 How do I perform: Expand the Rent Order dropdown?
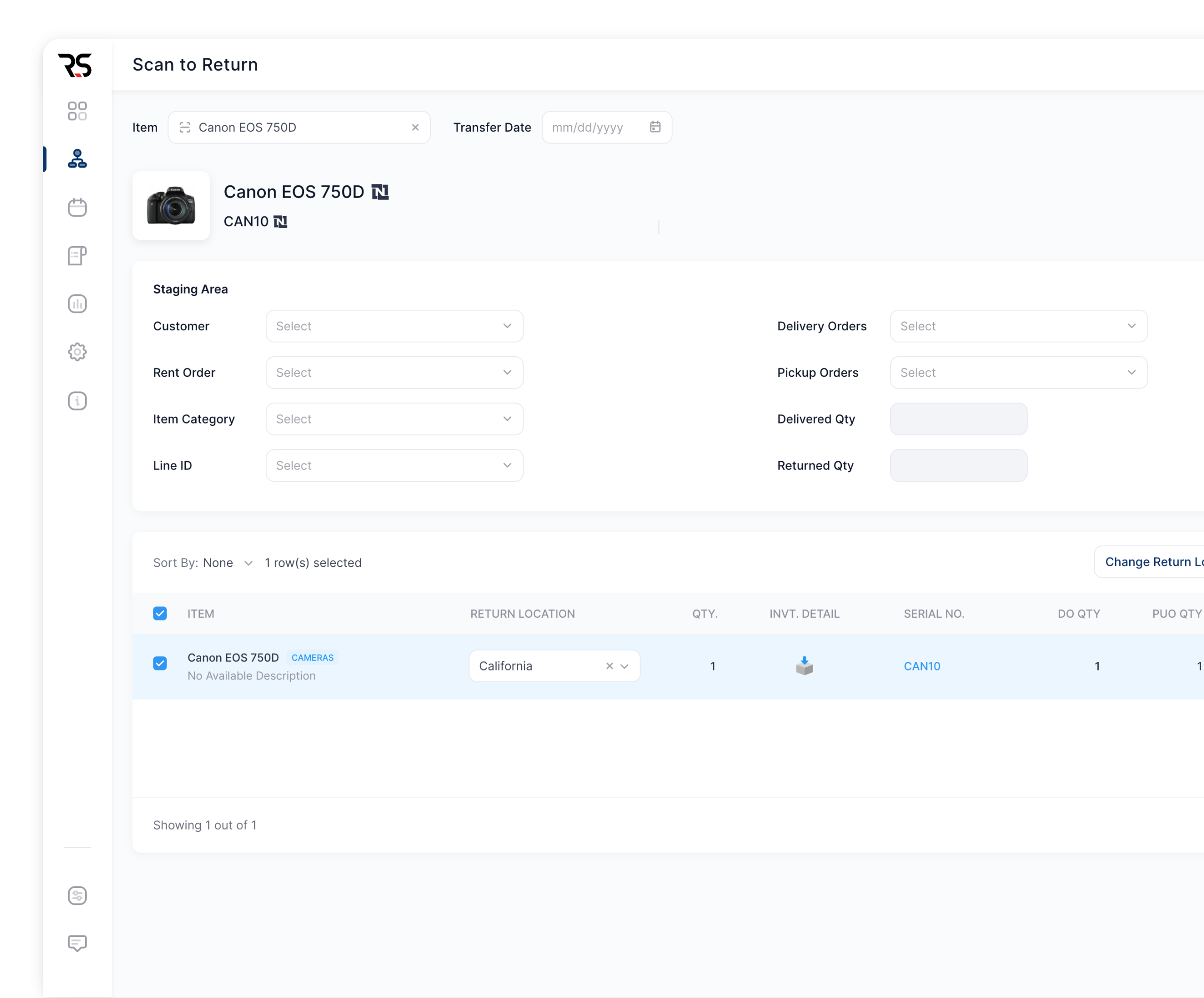(x=395, y=372)
